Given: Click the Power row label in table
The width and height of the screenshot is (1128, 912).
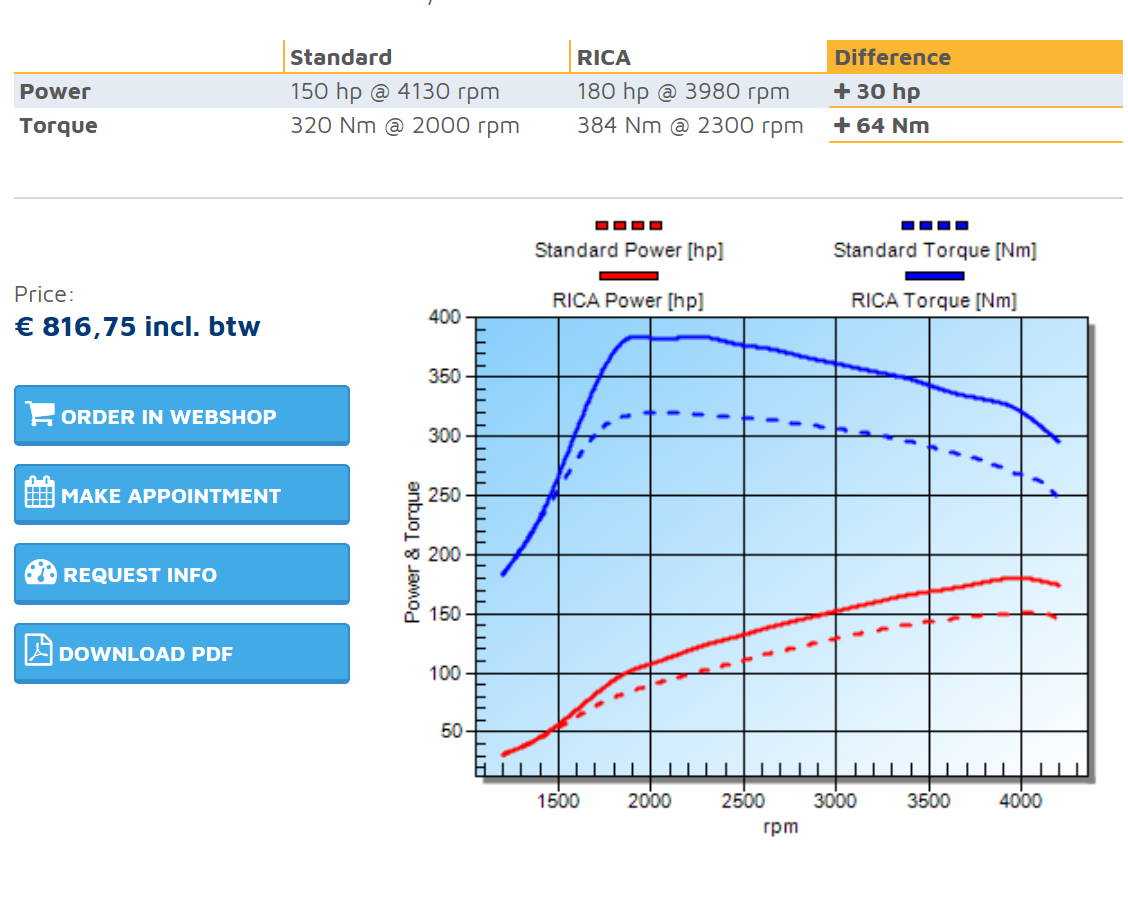Looking at the screenshot, I should click(x=55, y=91).
